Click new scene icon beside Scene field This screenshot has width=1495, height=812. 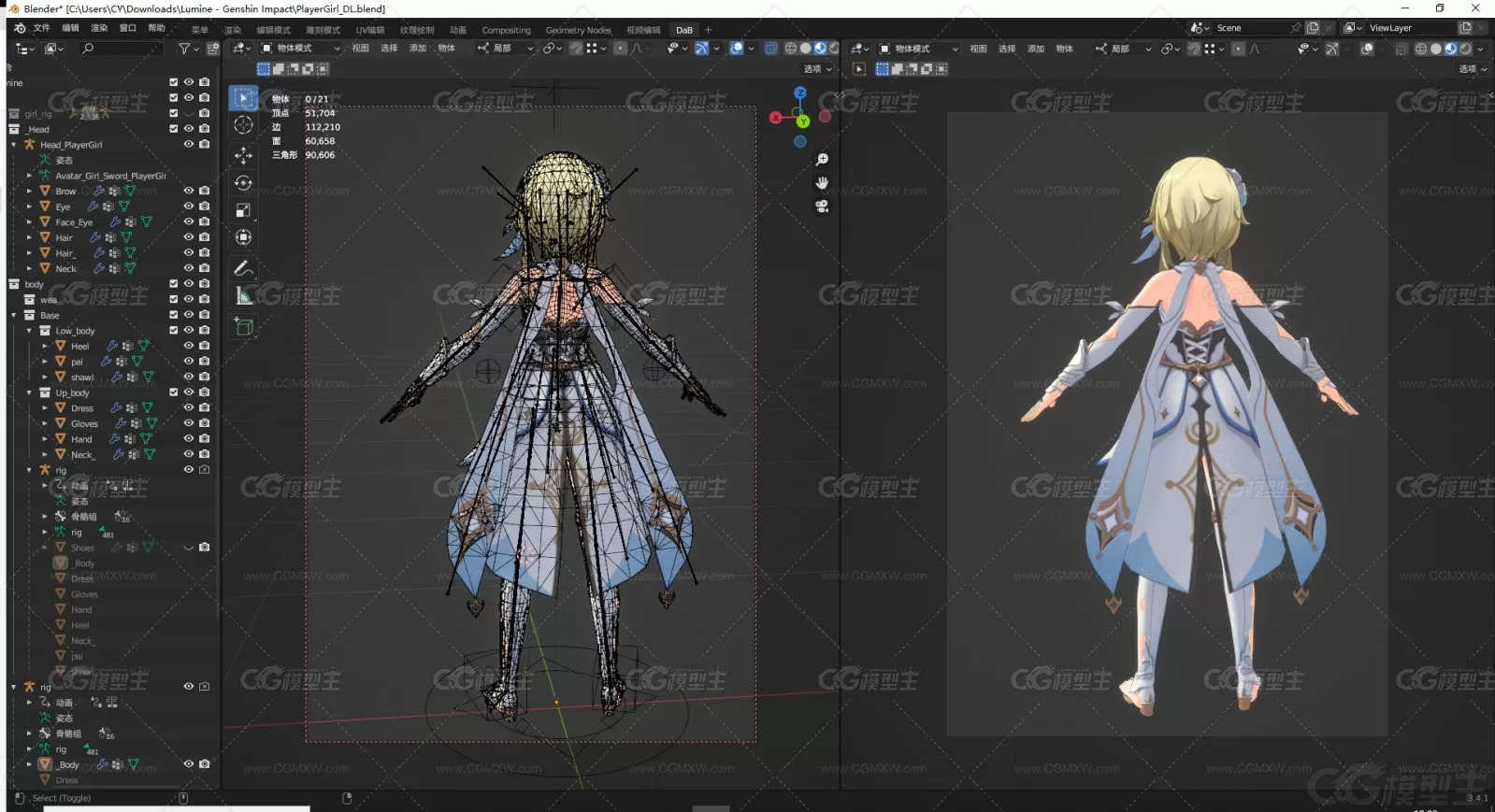point(1313,28)
